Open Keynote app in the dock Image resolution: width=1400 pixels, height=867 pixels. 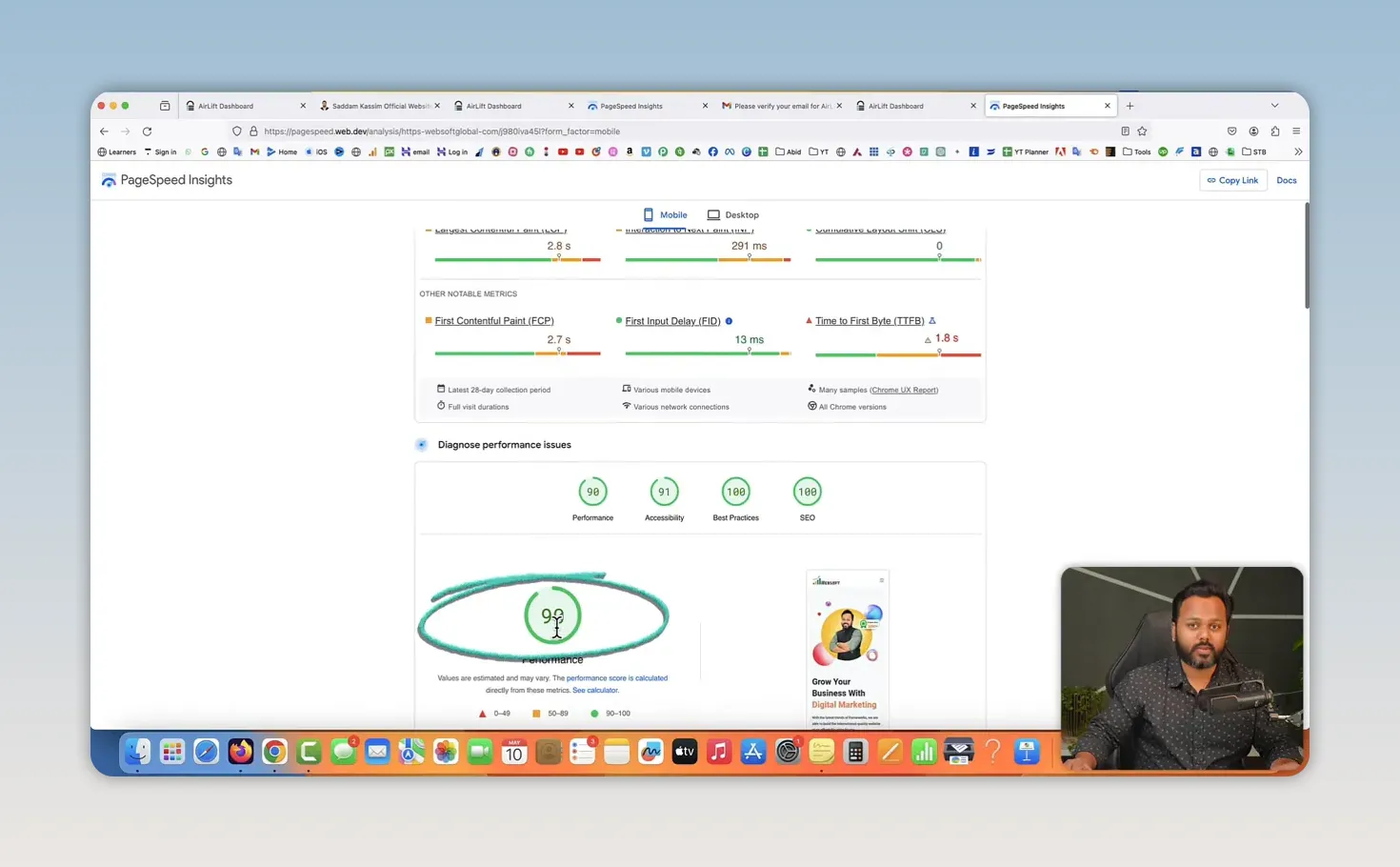1027,752
